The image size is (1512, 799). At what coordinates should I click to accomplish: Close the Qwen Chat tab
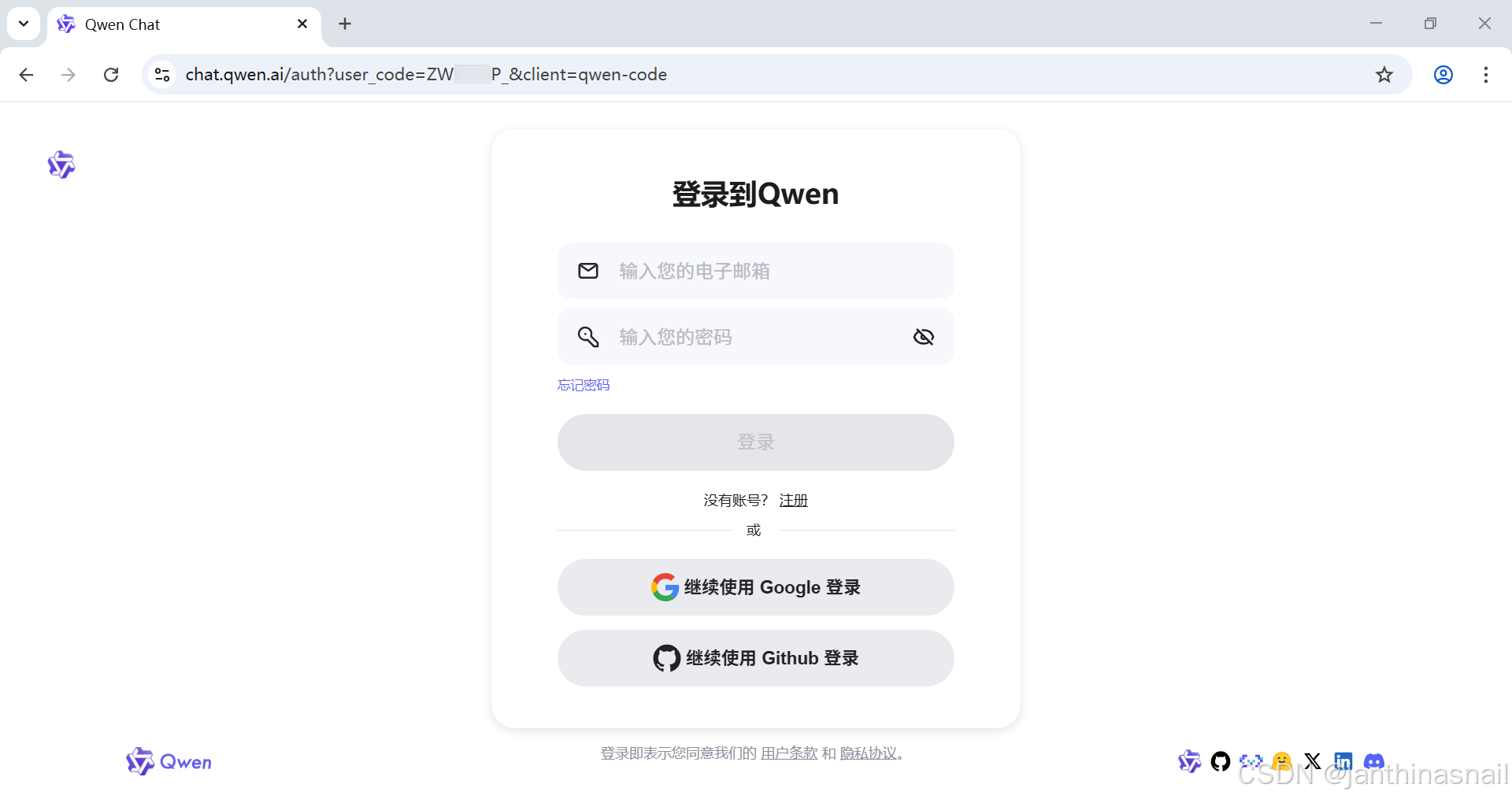coord(302,24)
